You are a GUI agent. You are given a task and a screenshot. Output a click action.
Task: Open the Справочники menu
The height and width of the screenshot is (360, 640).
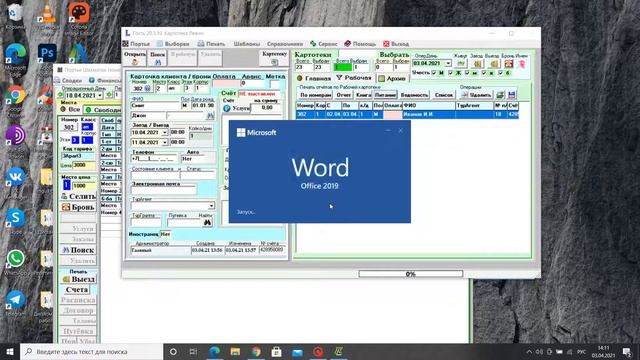click(x=285, y=44)
